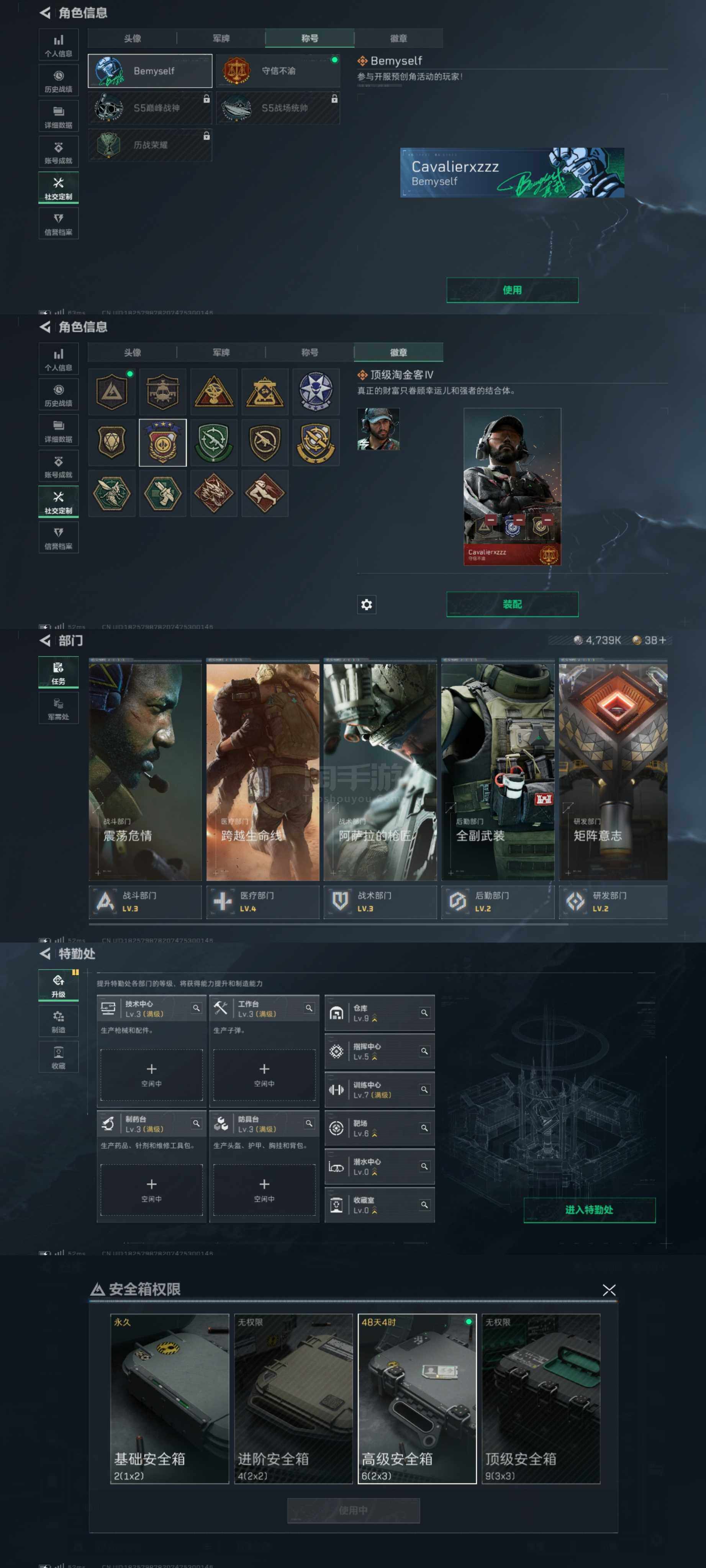Open the 制造 sidebar section
Viewport: 706px width, 1568px height.
59,1021
